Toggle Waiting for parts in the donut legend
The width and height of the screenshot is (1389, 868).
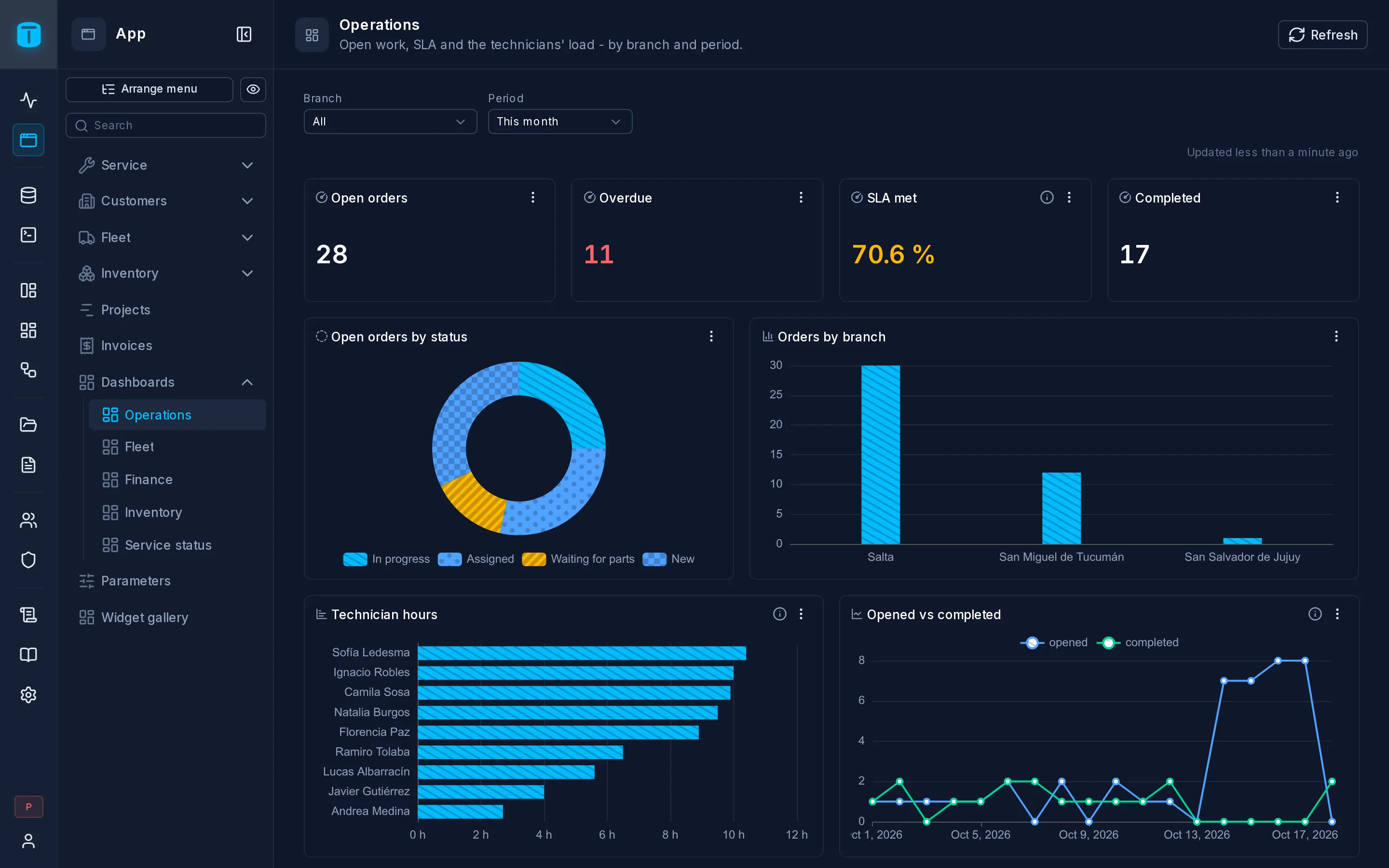point(578,559)
